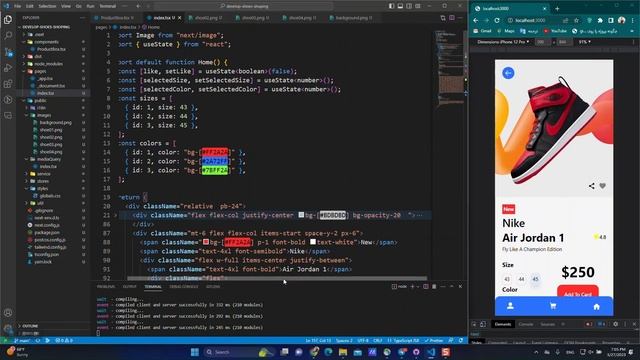Switch to the OUTPUT panel tab
Viewport: 640px width, 360px height.
pos(130,287)
